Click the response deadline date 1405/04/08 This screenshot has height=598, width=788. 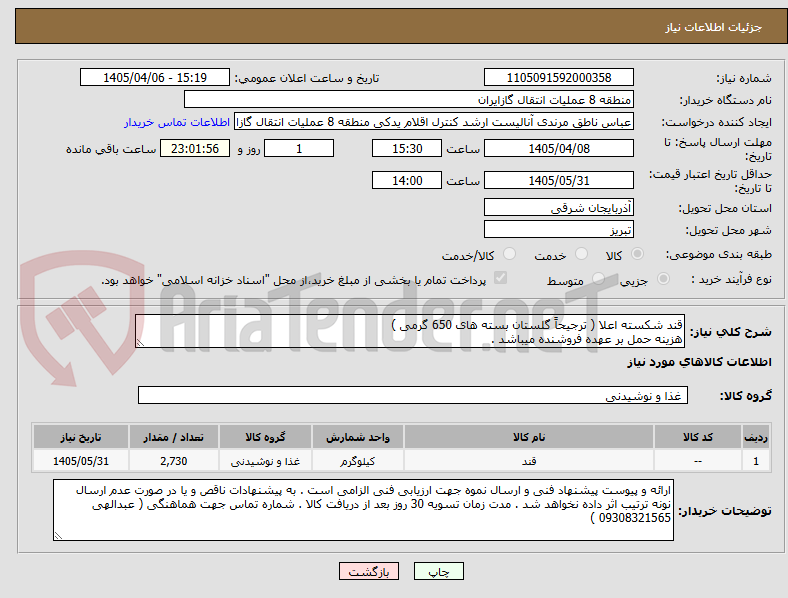click(x=559, y=148)
